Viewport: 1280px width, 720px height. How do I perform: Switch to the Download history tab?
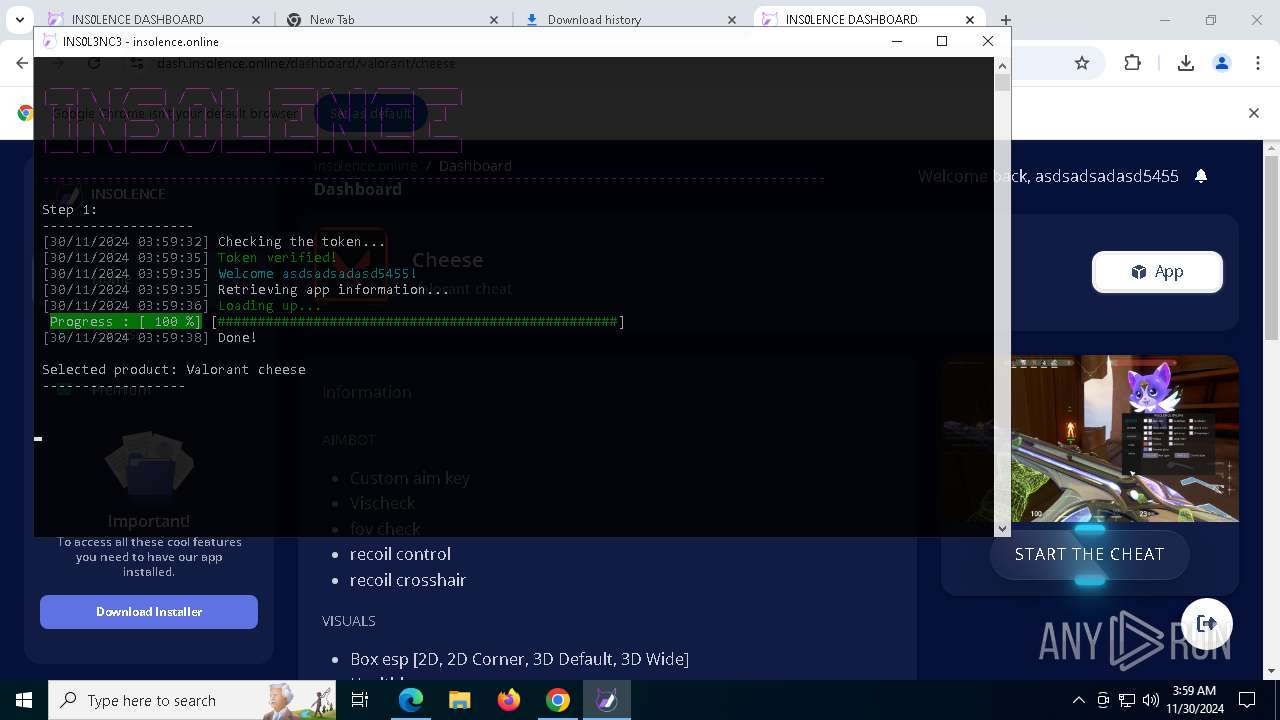point(630,19)
